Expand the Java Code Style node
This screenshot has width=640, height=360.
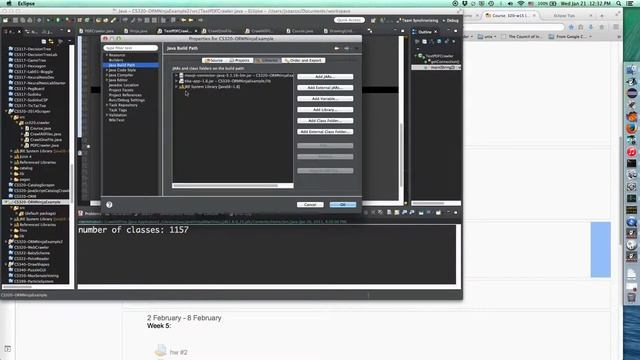(107, 70)
